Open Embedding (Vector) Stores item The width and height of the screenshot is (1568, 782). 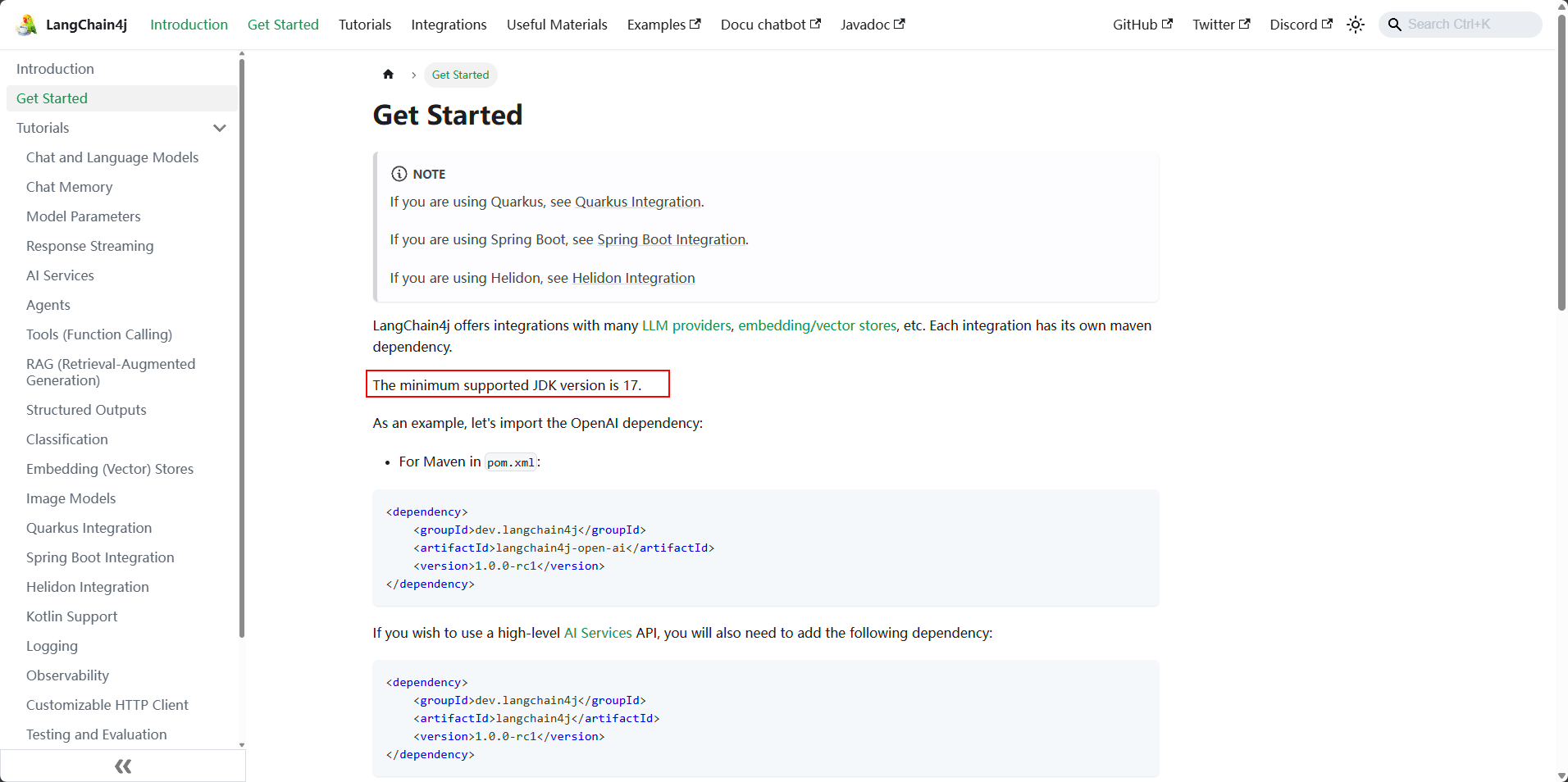point(110,469)
